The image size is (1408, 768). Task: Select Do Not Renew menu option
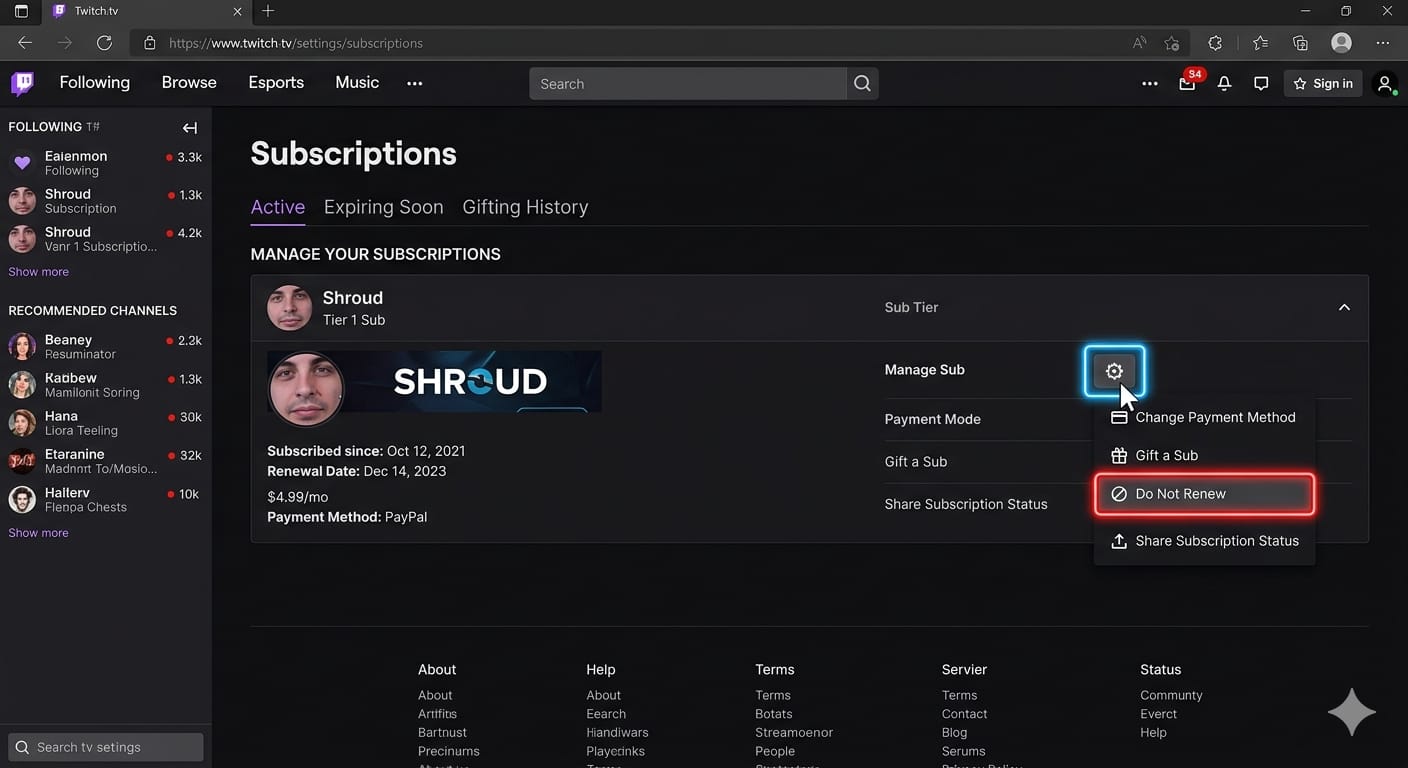(1204, 494)
